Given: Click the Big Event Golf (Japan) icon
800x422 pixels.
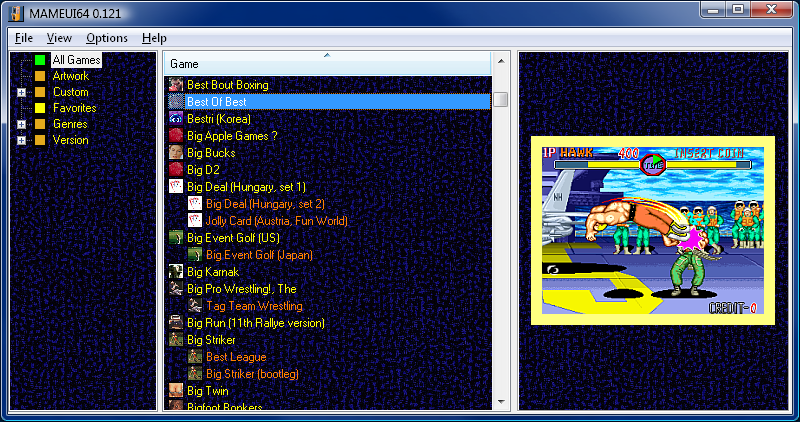Looking at the screenshot, I should (x=195, y=255).
